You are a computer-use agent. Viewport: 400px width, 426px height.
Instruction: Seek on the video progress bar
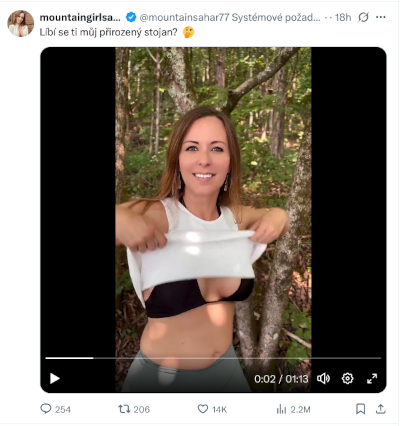(x=213, y=358)
